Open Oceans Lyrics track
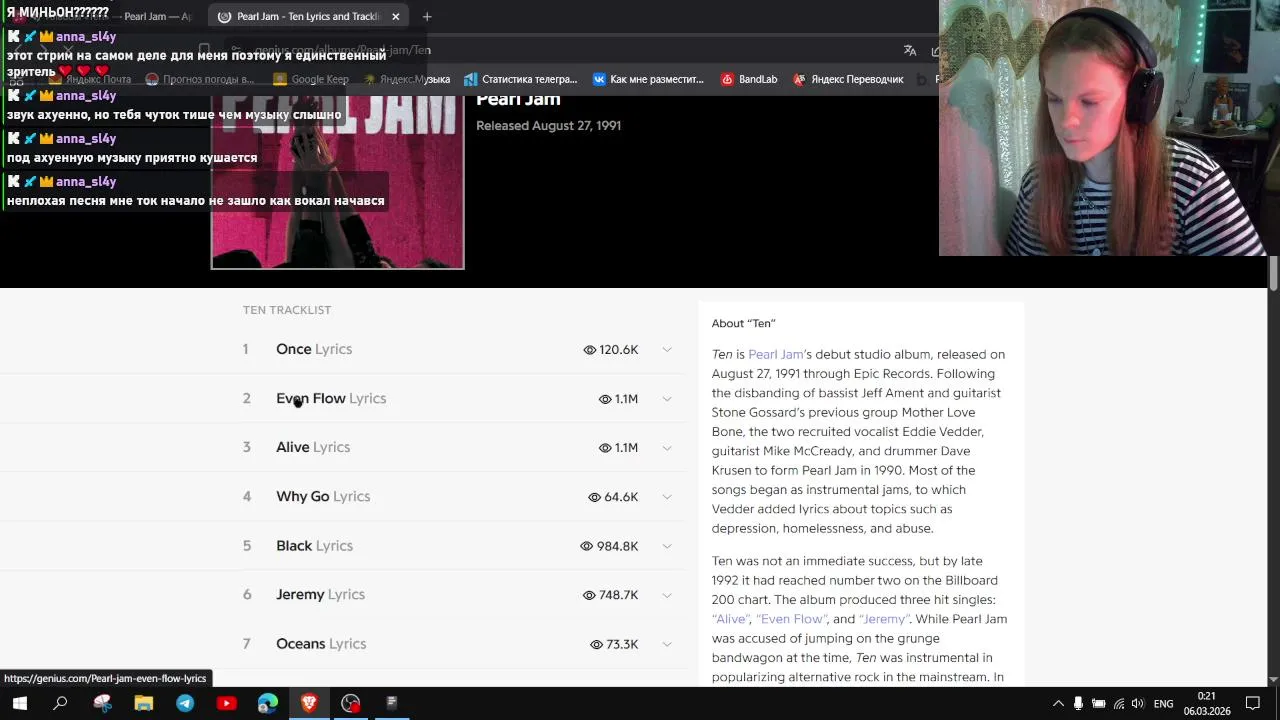1280x720 pixels. [x=321, y=644]
